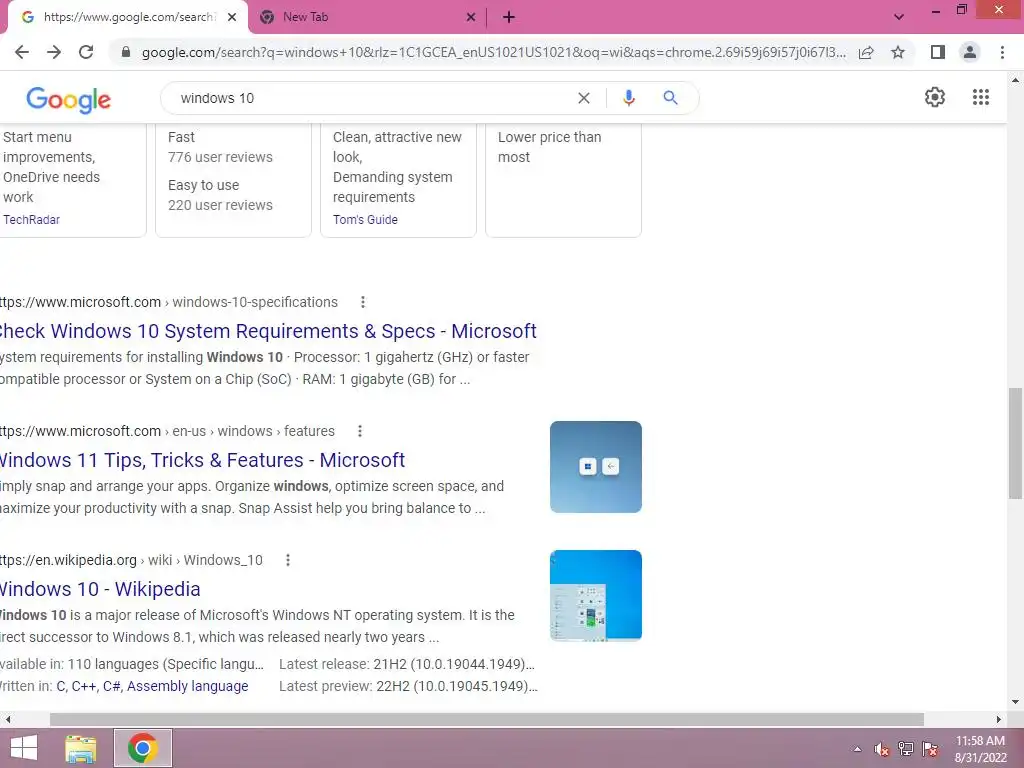Show hidden system tray icons
Viewport: 1024px width, 768px height.
click(x=857, y=749)
